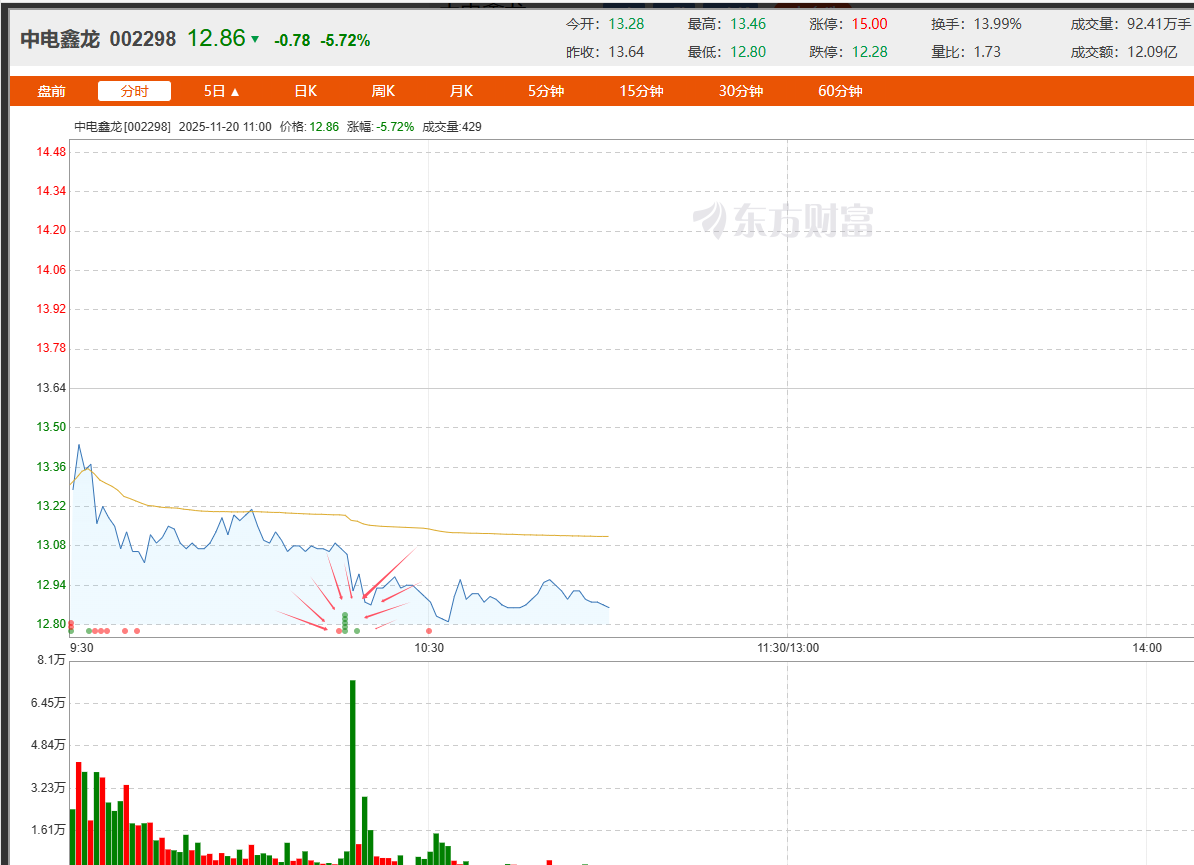Viewport: 1194px width, 865px height.
Task: Click the 今开 value 13.28
Action: [626, 24]
